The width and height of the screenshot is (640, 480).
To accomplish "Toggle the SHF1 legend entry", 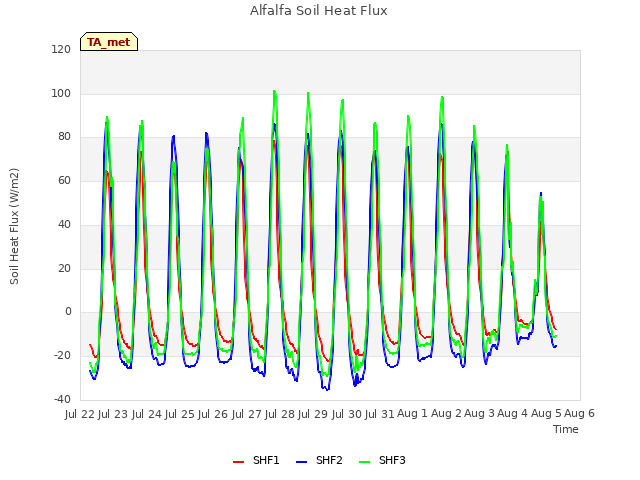I will (256, 460).
